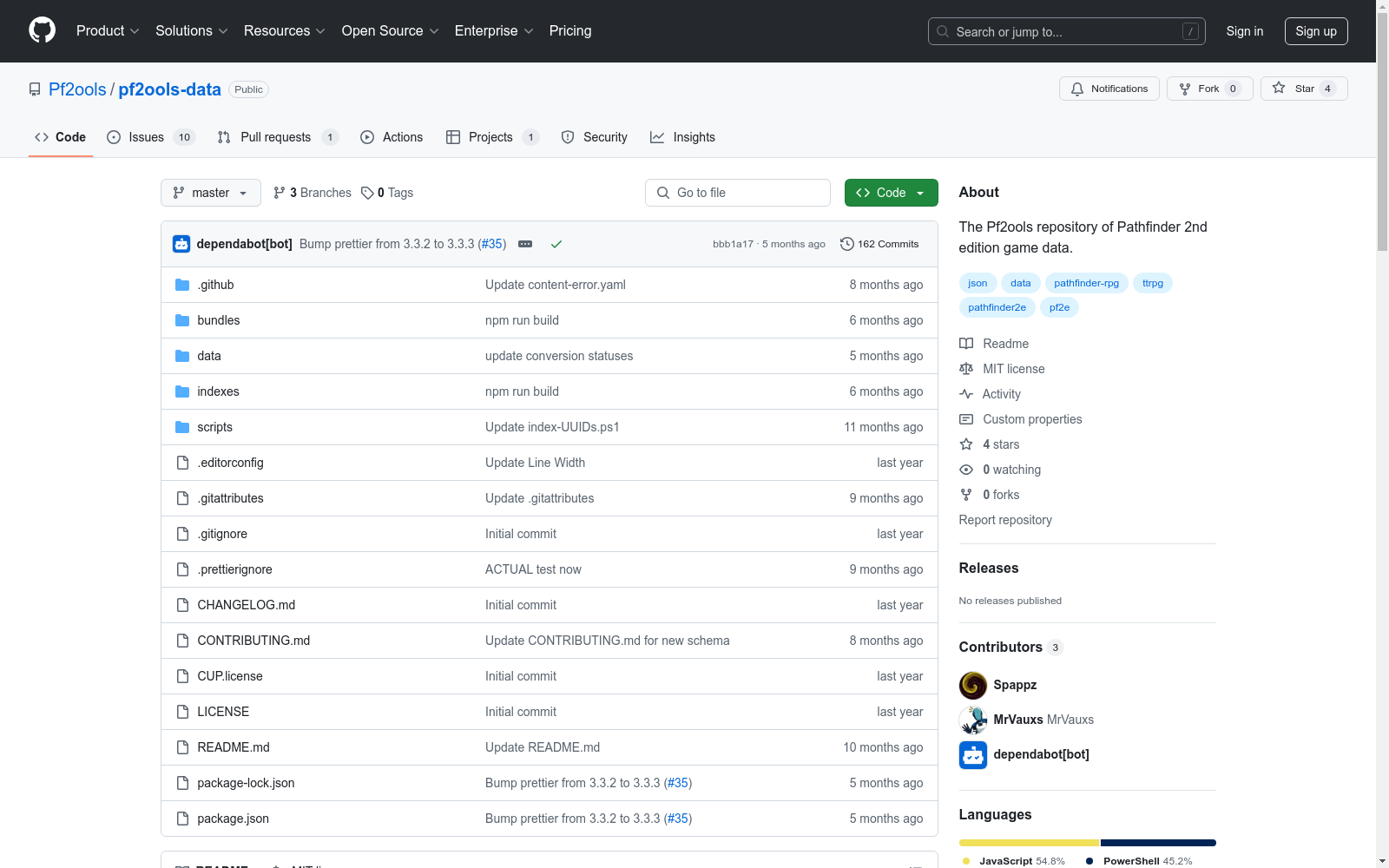View the 3 Branches link
The image size is (1389, 868).
(313, 193)
